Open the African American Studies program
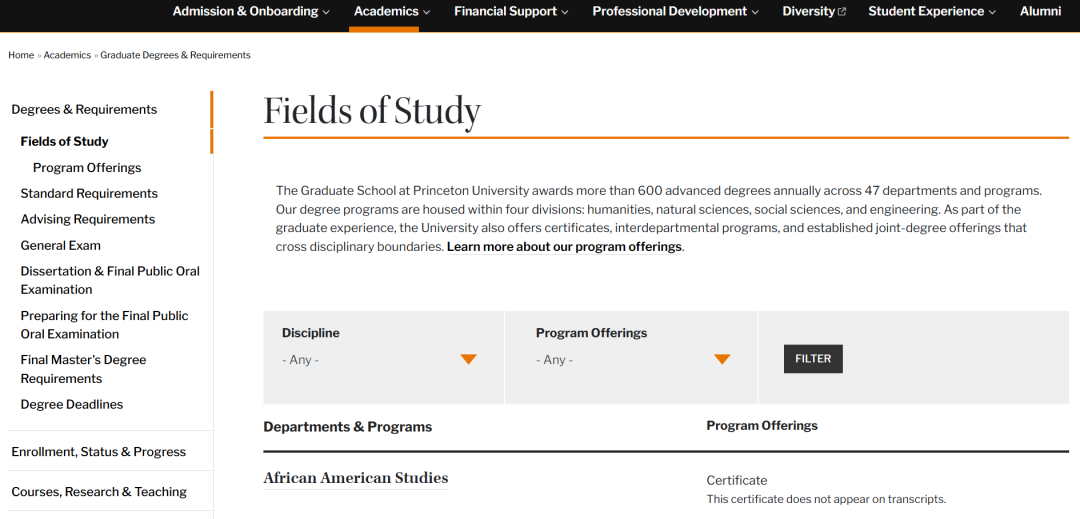This screenshot has height=519, width=1080. pyautogui.click(x=355, y=478)
